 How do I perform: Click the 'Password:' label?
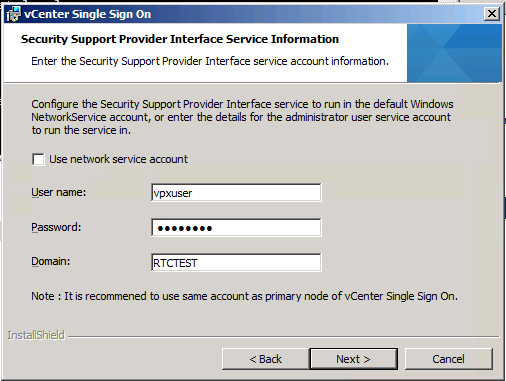click(x=56, y=227)
